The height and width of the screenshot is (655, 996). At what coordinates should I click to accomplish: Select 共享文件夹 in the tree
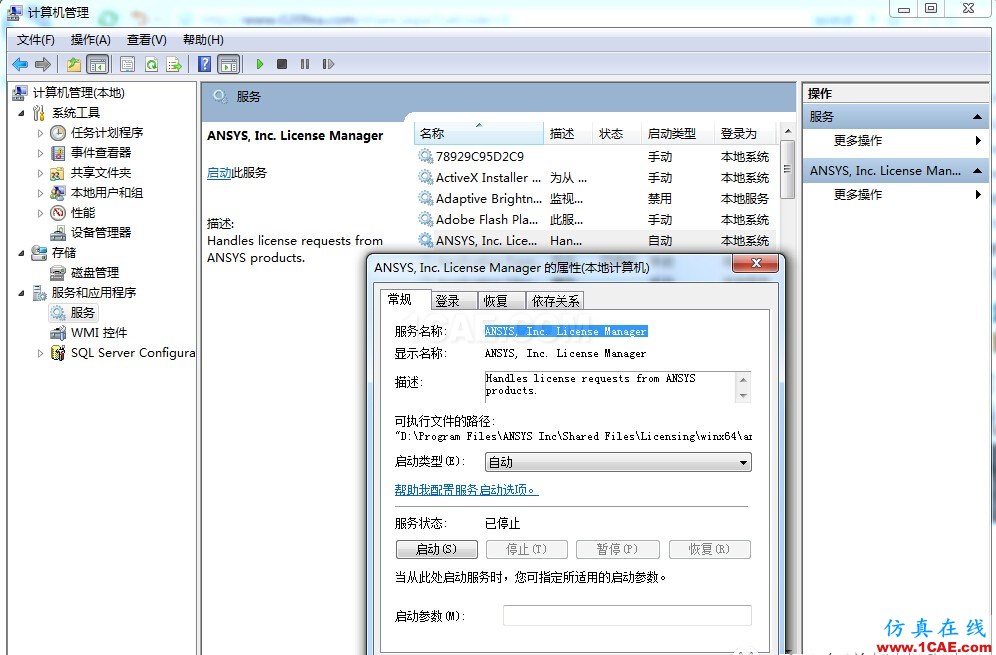tap(100, 172)
